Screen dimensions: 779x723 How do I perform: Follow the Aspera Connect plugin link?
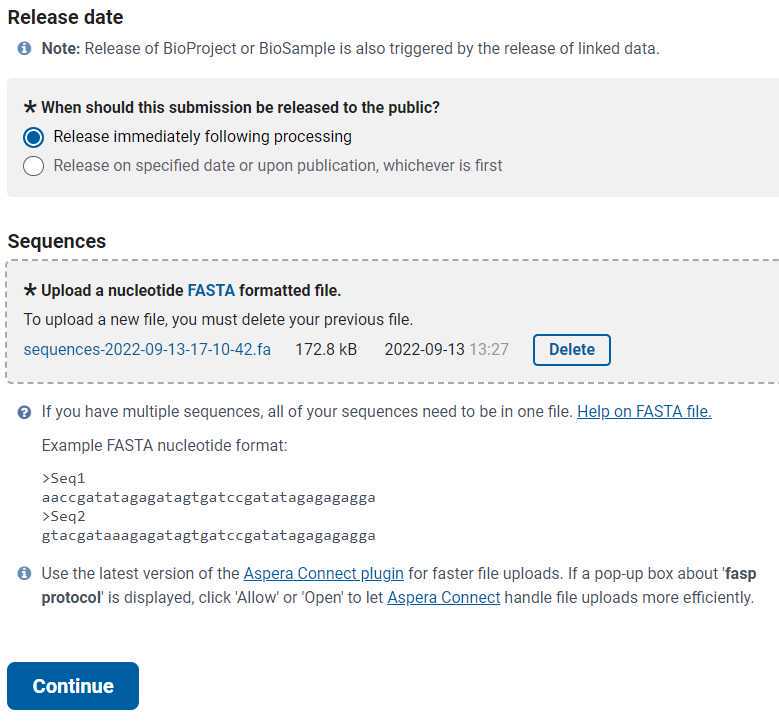[x=323, y=573]
